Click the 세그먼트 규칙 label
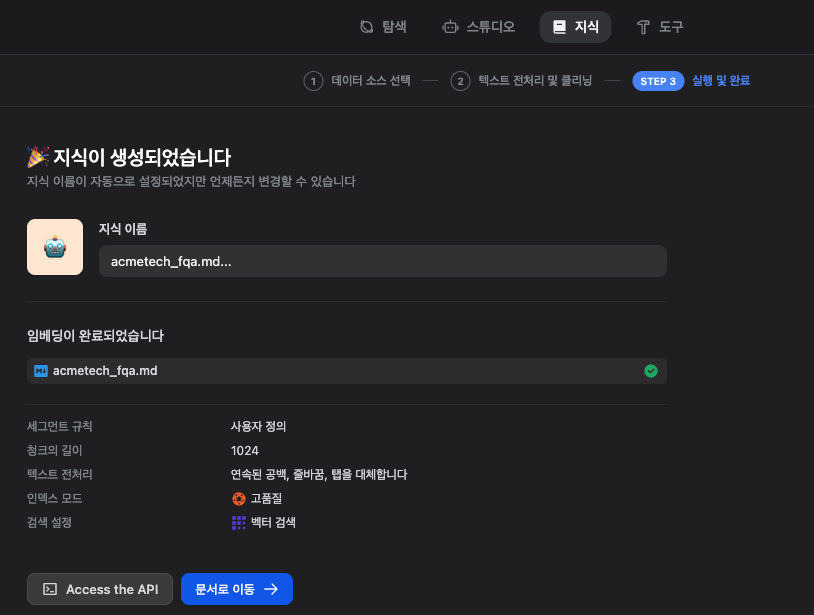Image resolution: width=814 pixels, height=615 pixels. point(60,427)
